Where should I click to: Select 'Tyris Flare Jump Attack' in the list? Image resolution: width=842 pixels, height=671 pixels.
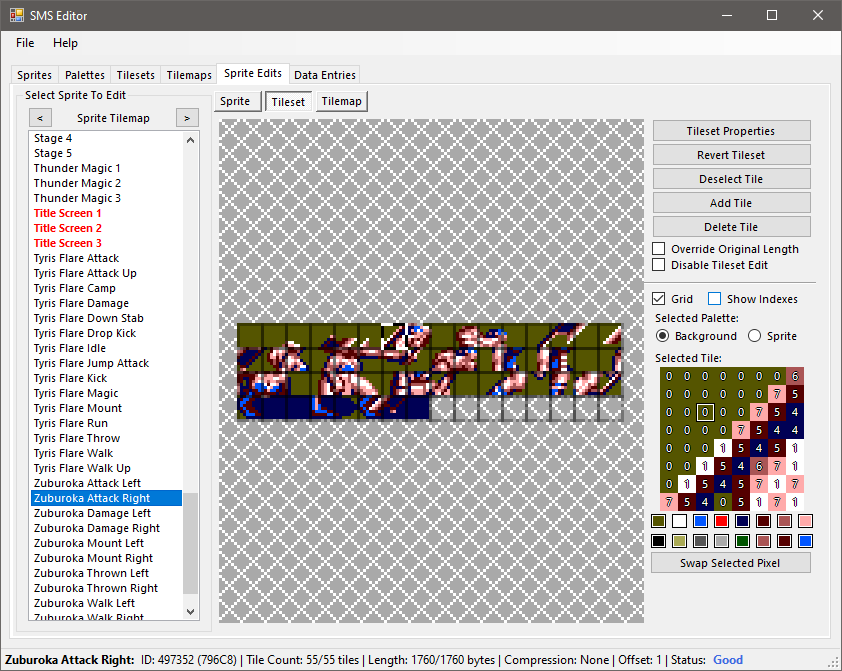[x=106, y=363]
